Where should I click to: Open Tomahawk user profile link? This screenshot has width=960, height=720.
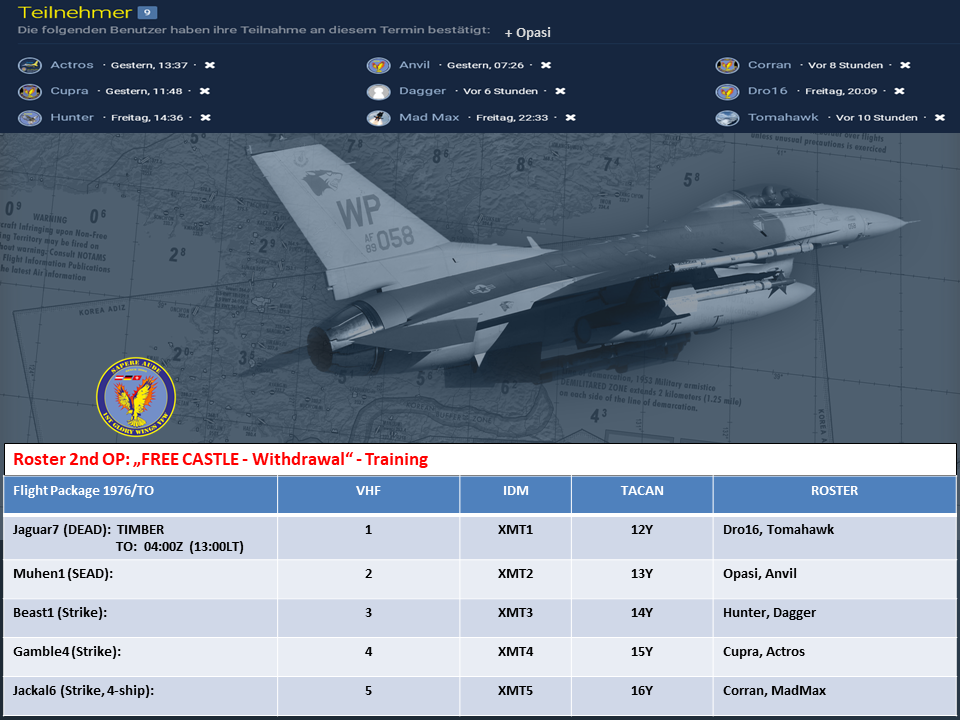(x=783, y=117)
